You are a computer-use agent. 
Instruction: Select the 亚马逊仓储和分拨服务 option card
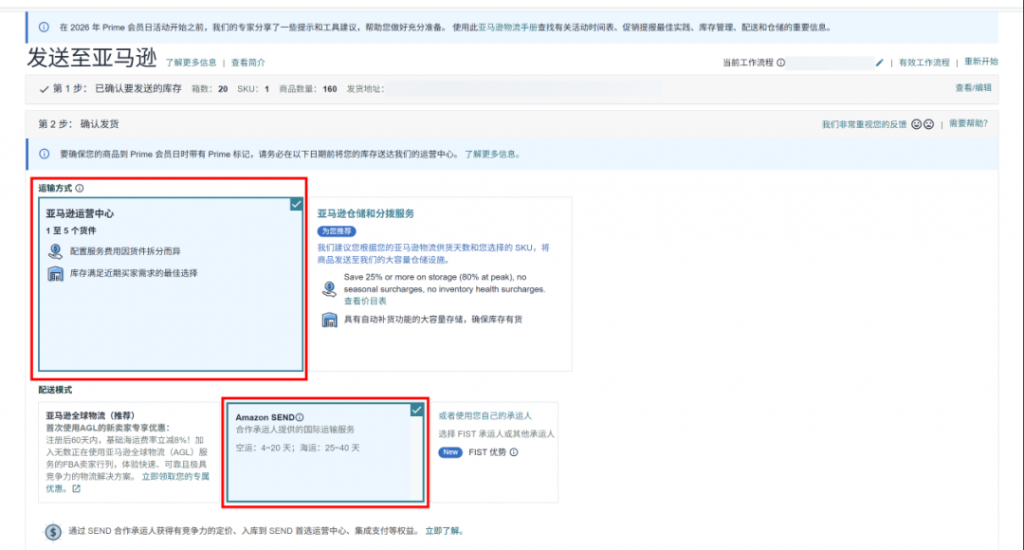(441, 285)
